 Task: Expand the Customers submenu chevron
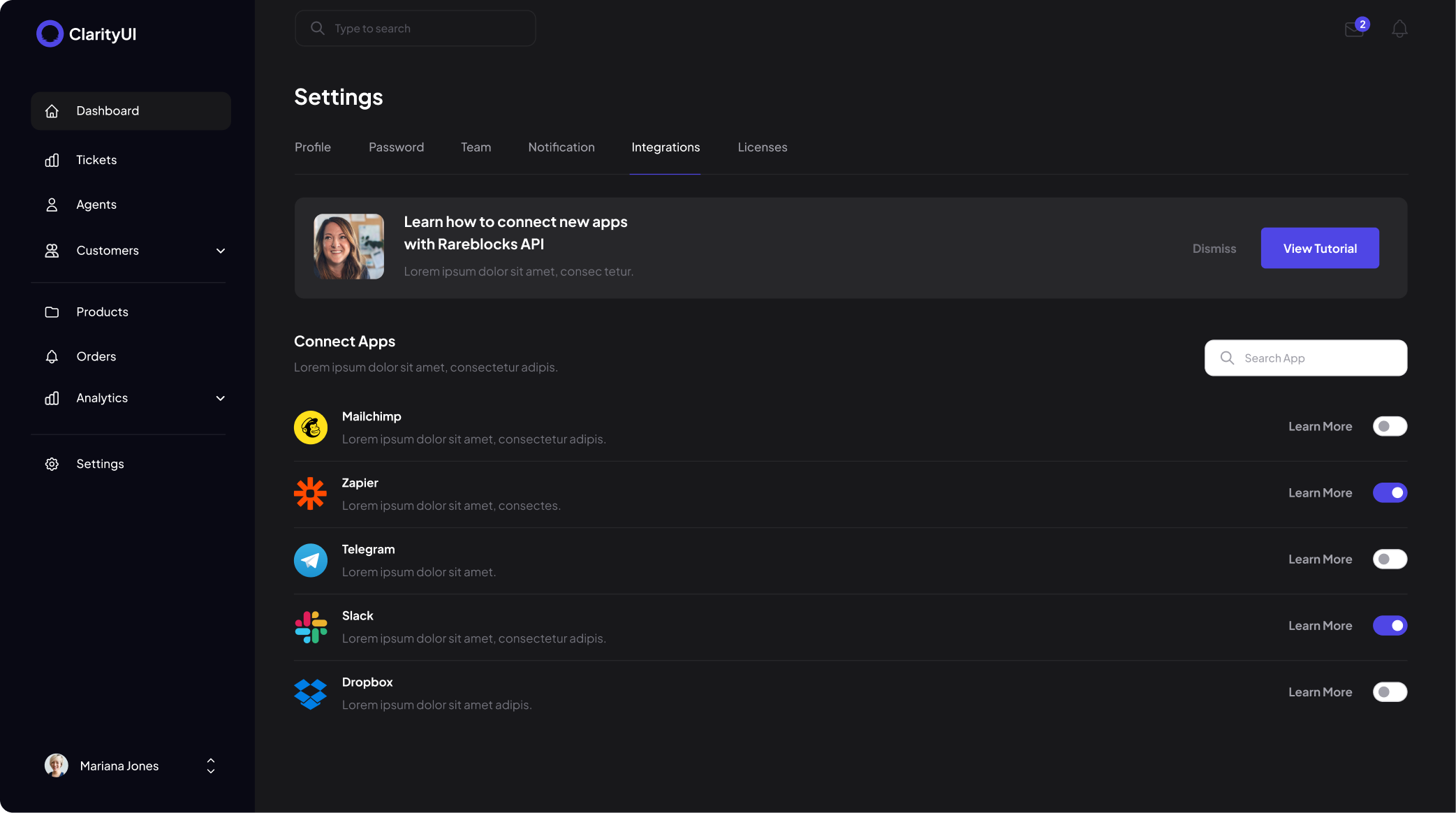[x=221, y=251]
